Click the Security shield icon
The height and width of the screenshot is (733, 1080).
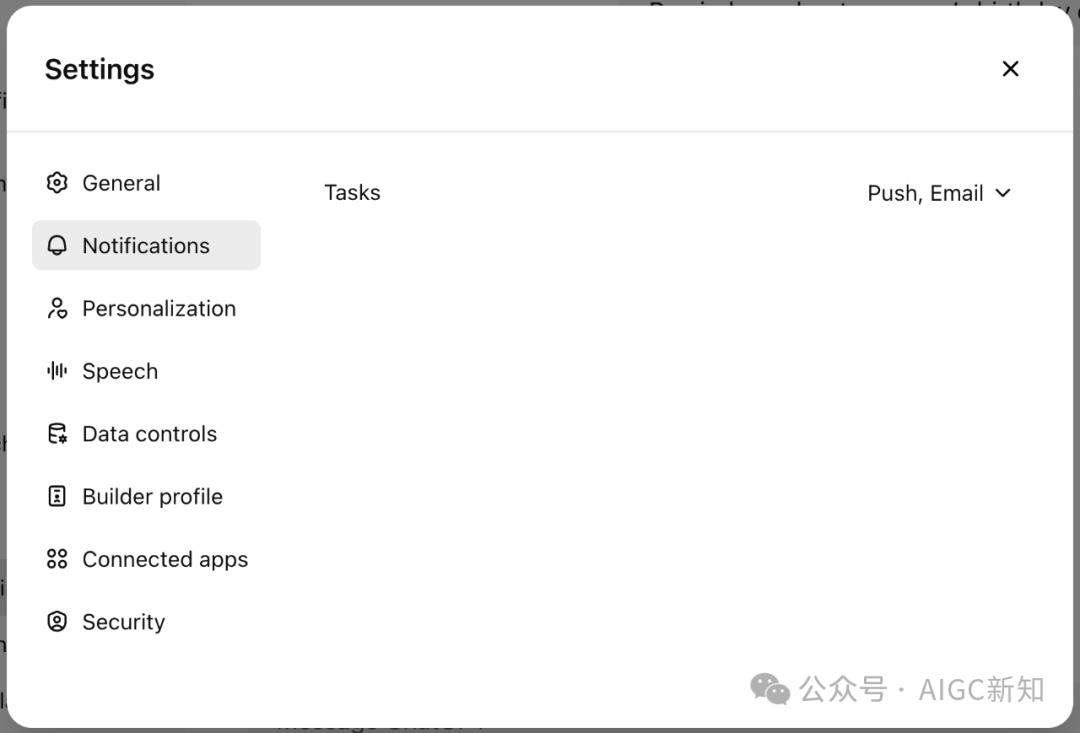(x=57, y=622)
